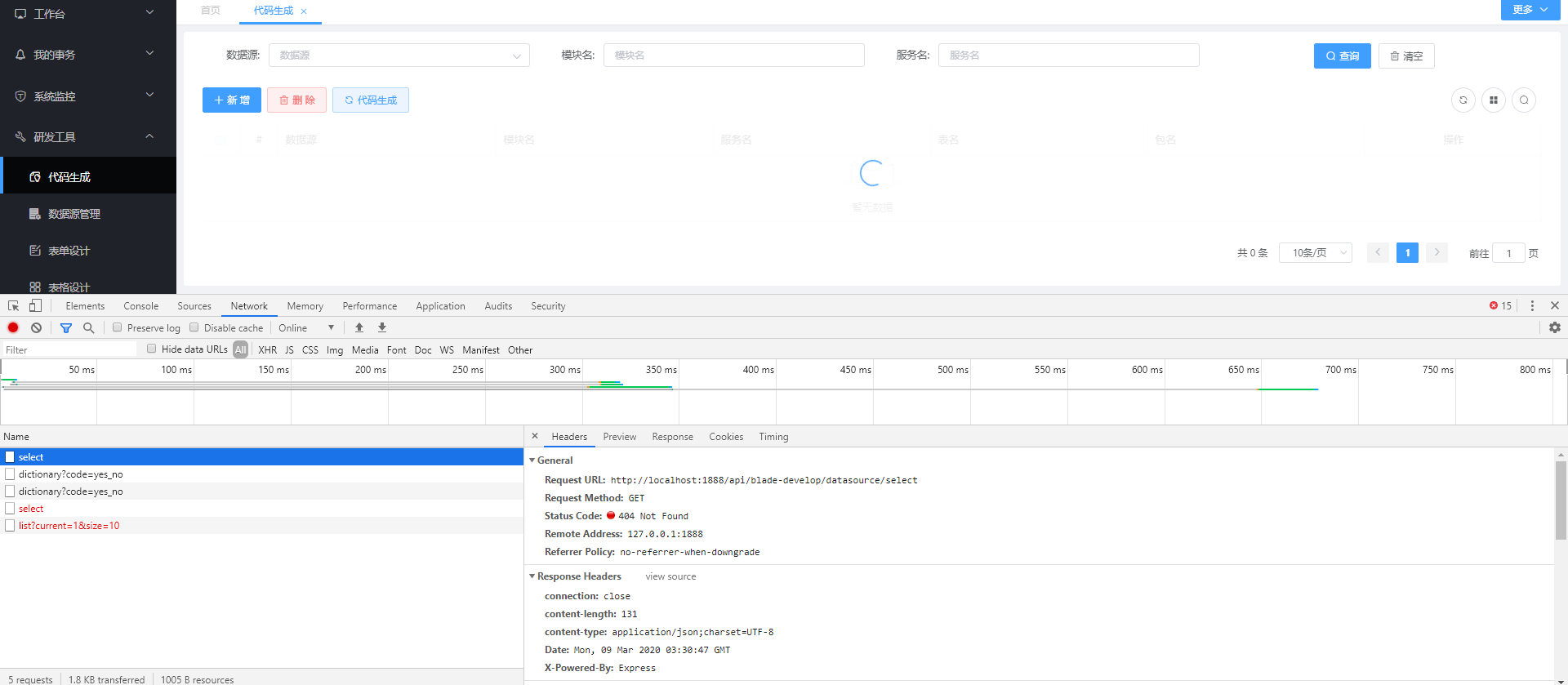
Task: Click the import HAR upload arrow
Action: (x=359, y=327)
